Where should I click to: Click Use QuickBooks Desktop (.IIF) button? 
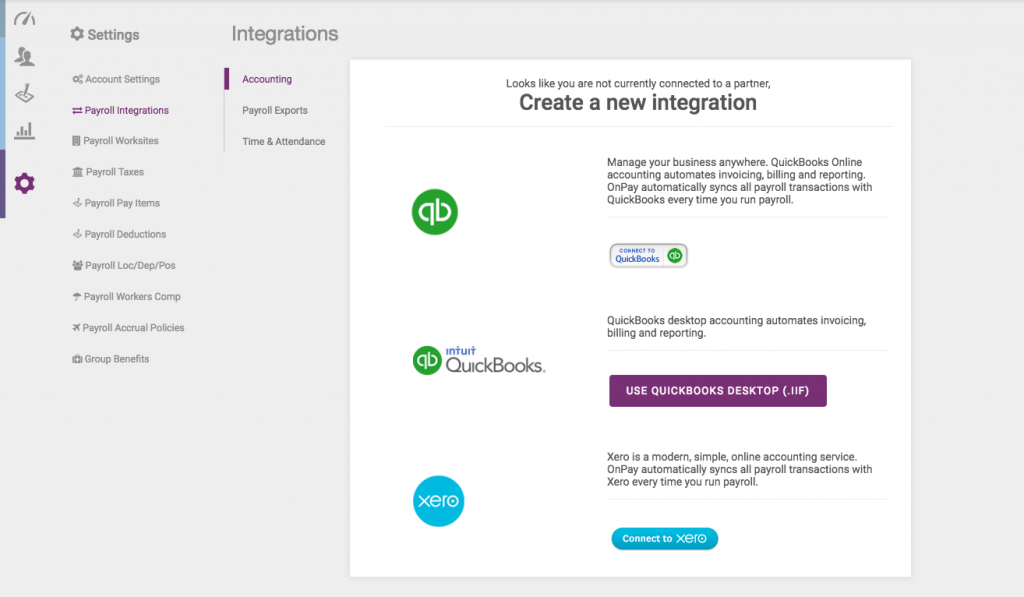click(x=718, y=391)
